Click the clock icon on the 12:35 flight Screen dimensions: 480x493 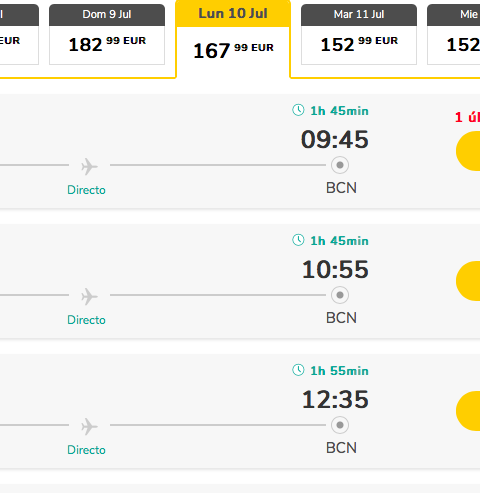tap(298, 370)
